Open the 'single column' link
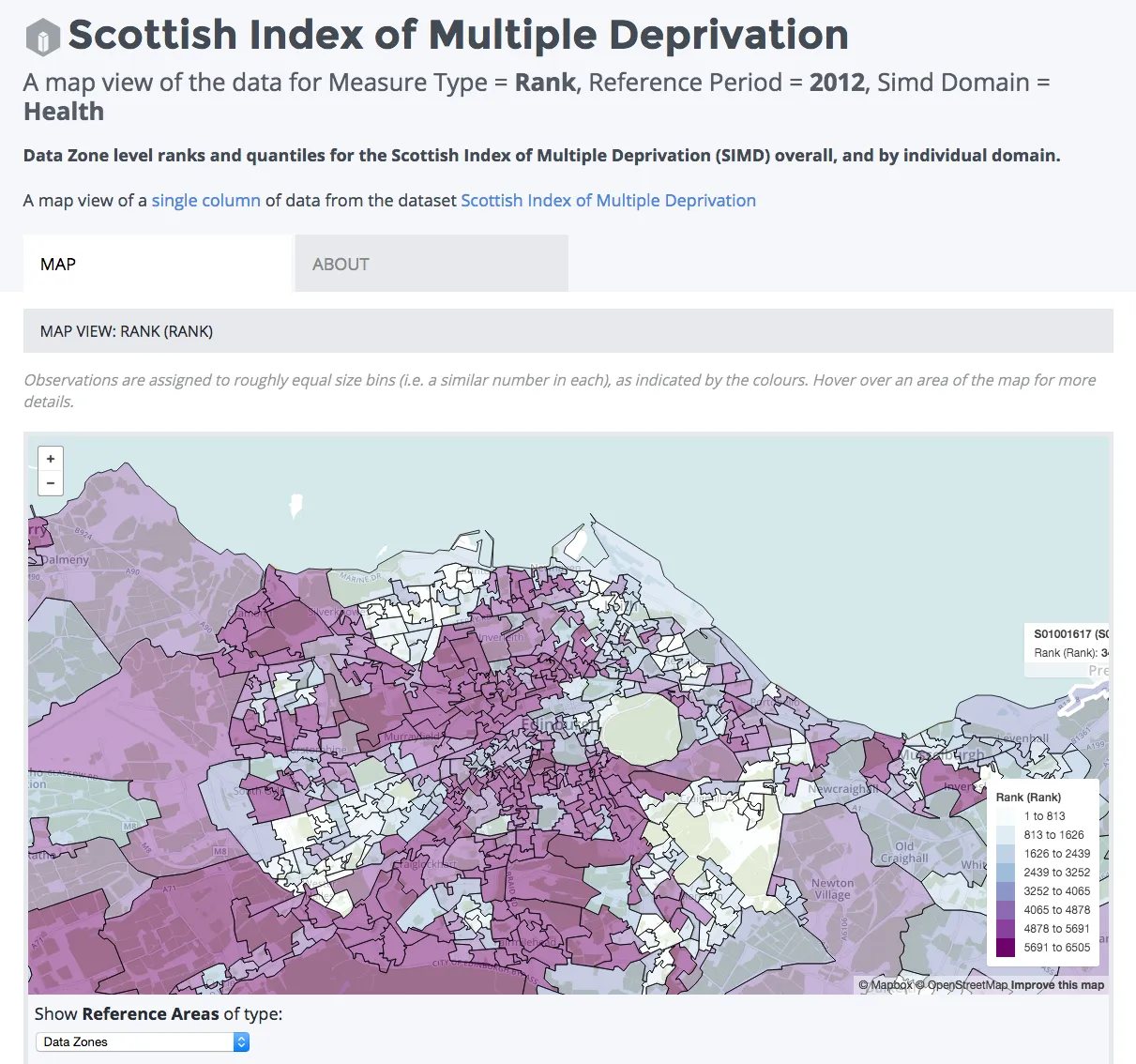The width and height of the screenshot is (1136, 1064). click(205, 201)
